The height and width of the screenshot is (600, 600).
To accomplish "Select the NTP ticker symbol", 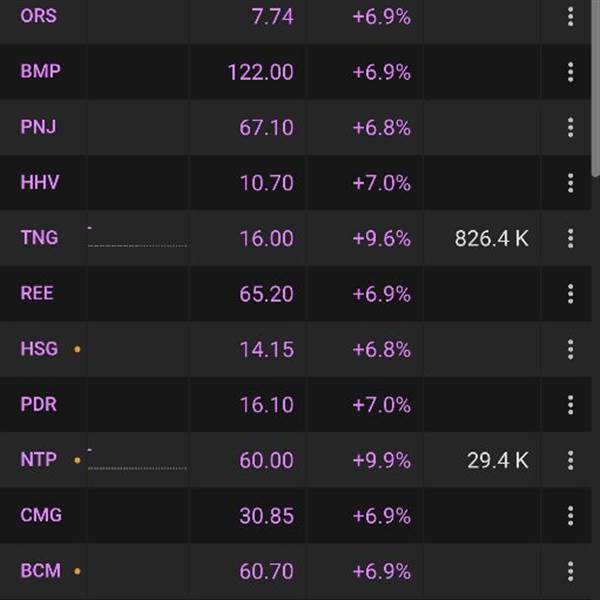I will [39, 460].
